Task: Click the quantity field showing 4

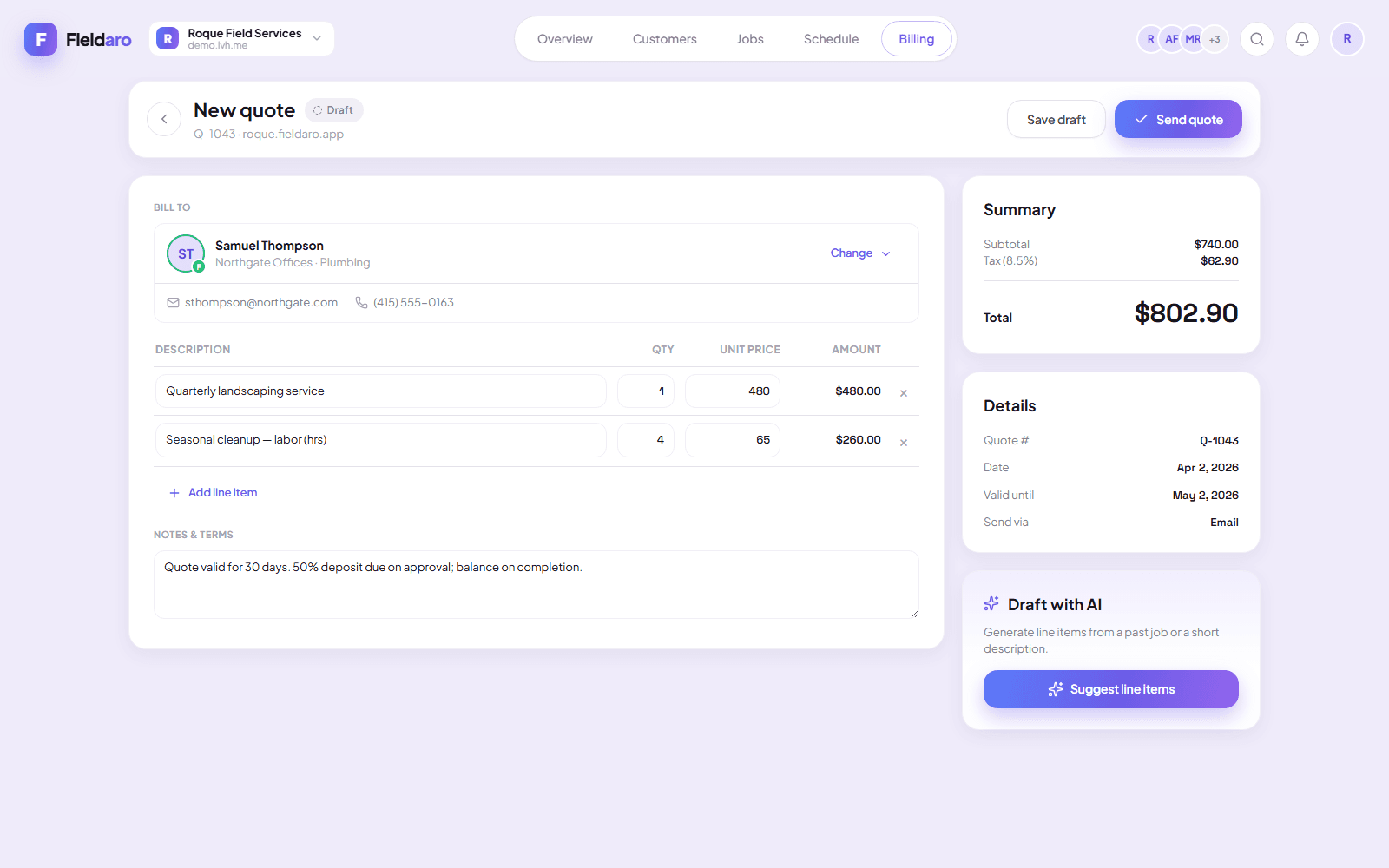Action: pyautogui.click(x=646, y=440)
